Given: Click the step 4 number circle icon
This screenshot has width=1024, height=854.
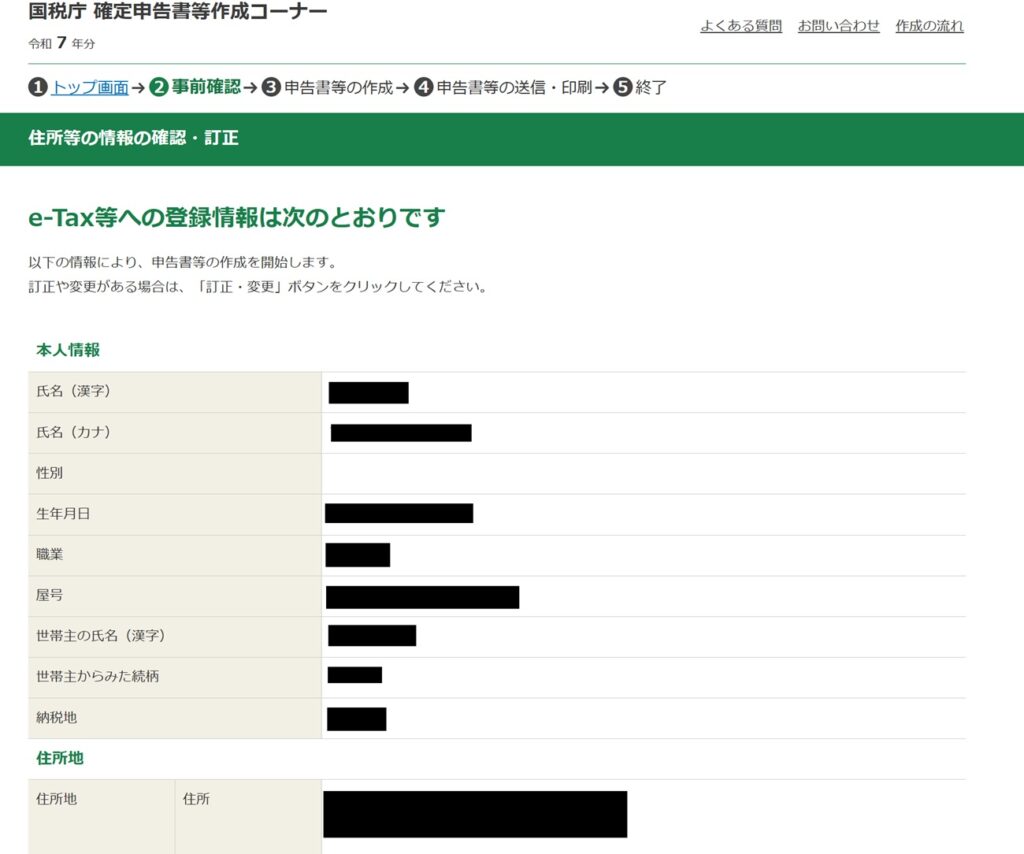Looking at the screenshot, I should click(x=423, y=88).
